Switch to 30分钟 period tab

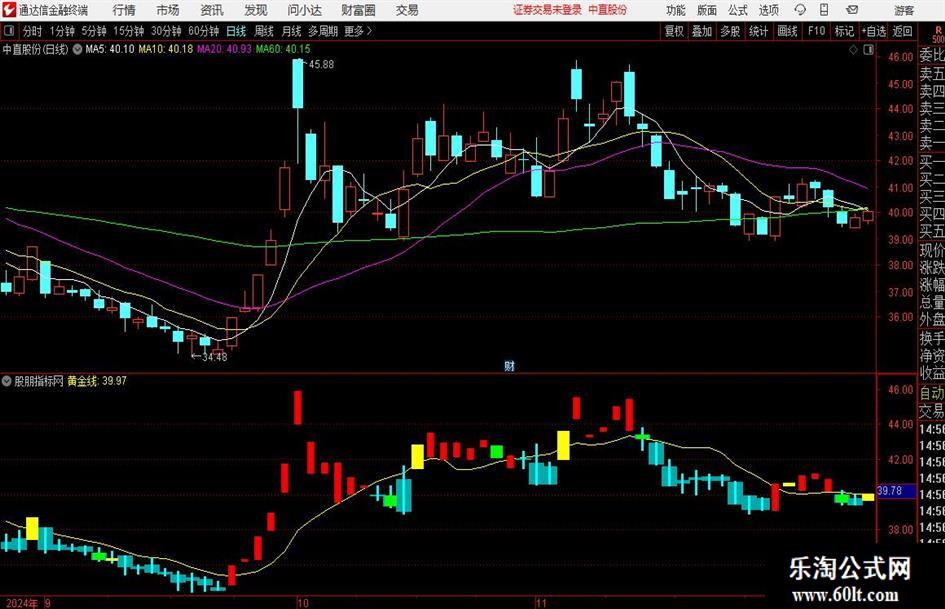(x=166, y=31)
